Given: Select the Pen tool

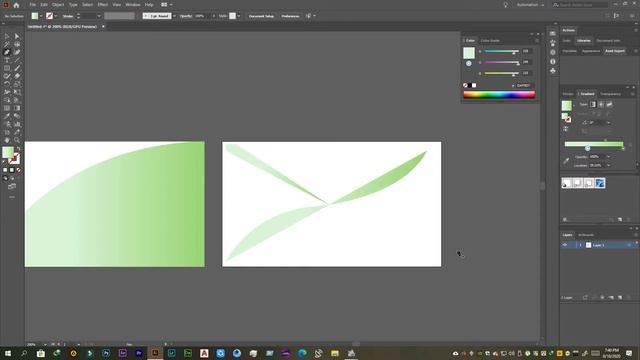Looking at the screenshot, I should 7,52.
